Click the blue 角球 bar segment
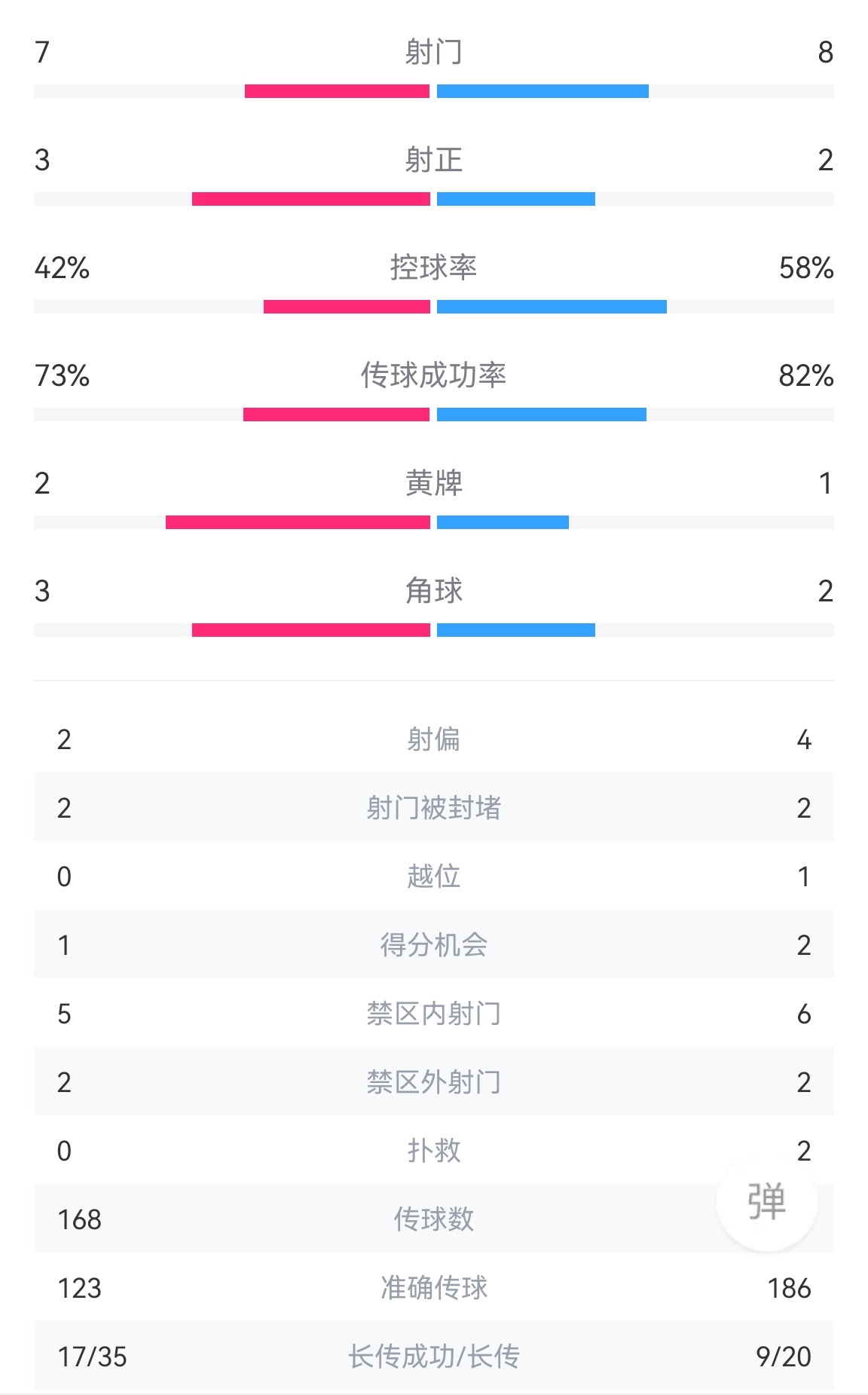This screenshot has width=868, height=1395. [516, 630]
